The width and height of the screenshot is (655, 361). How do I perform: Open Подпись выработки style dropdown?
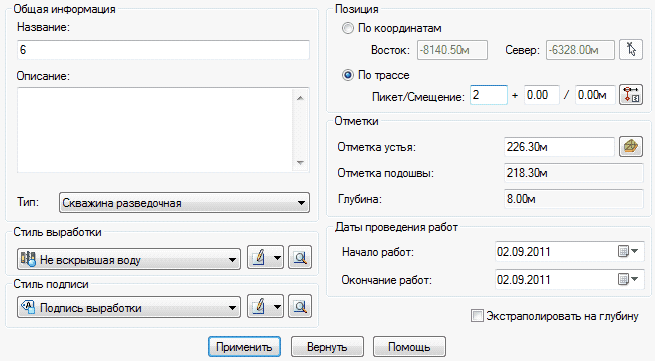point(129,308)
